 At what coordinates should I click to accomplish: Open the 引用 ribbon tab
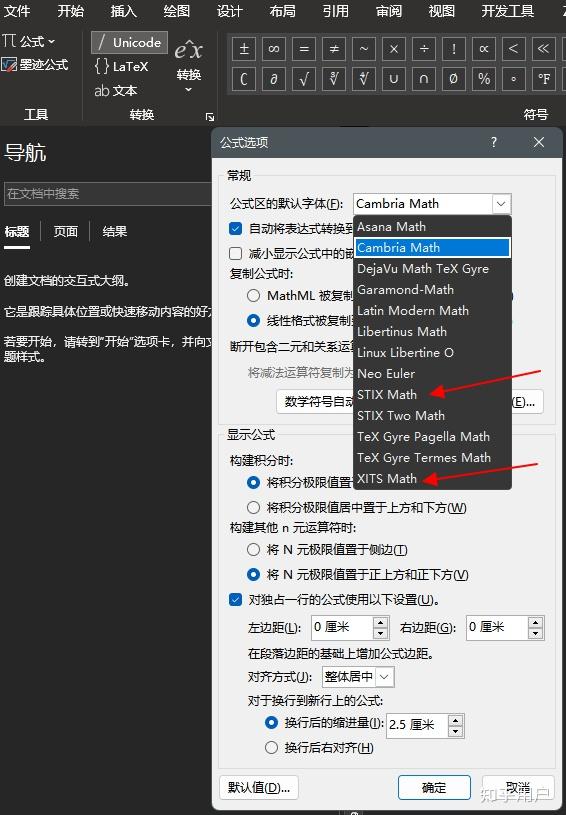pos(336,11)
